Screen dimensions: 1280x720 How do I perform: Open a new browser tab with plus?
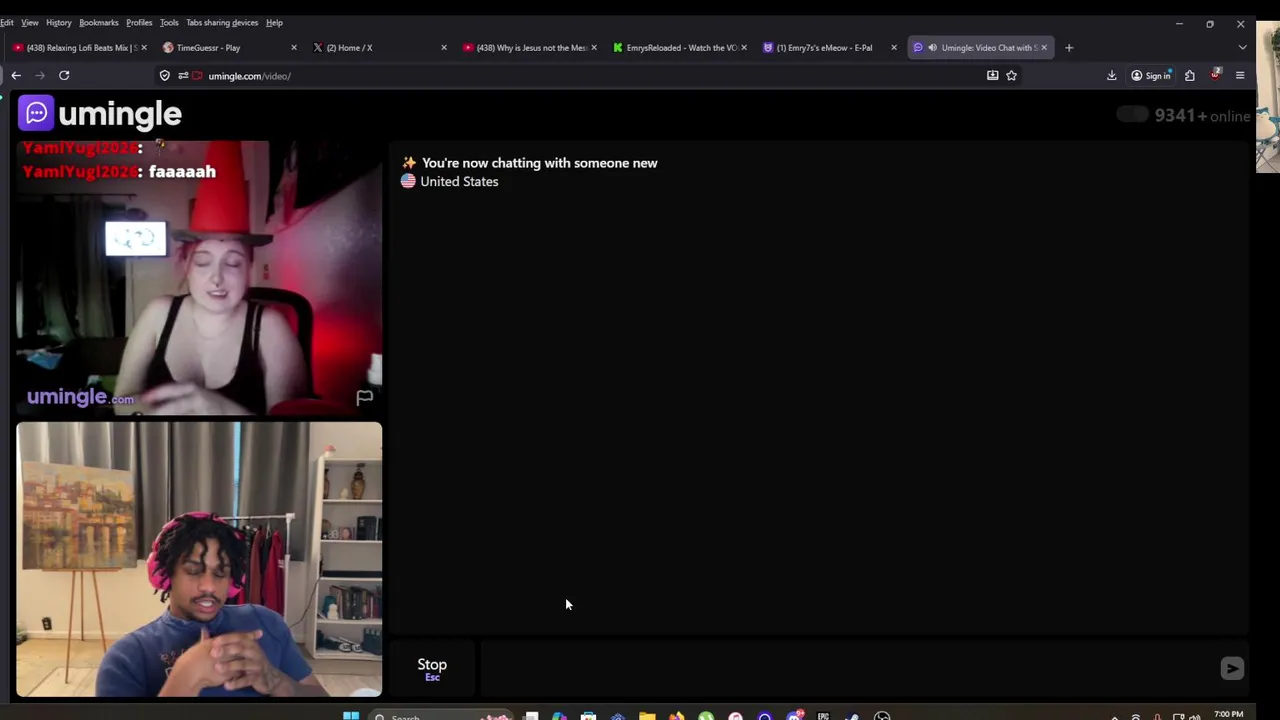tap(1069, 47)
